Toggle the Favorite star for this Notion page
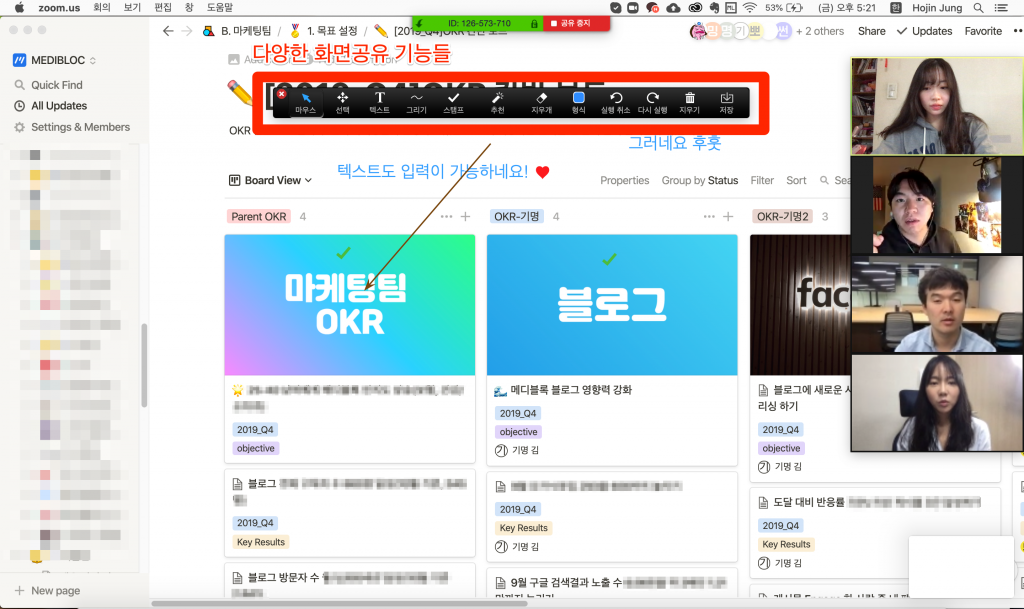Image resolution: width=1024 pixels, height=609 pixels. 983,31
